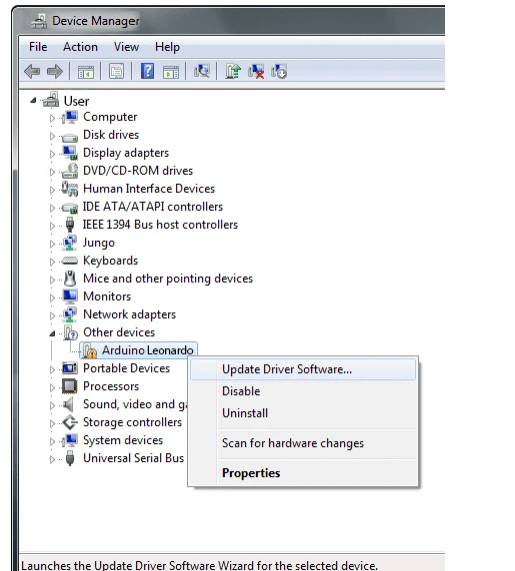Click the Back arrow toolbar icon
The height and width of the screenshot is (571, 515).
pyautogui.click(x=32, y=71)
